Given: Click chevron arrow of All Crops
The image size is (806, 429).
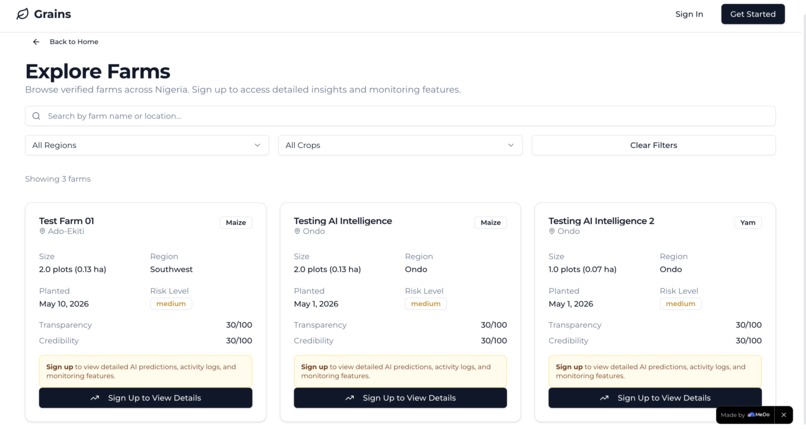Looking at the screenshot, I should [x=510, y=145].
